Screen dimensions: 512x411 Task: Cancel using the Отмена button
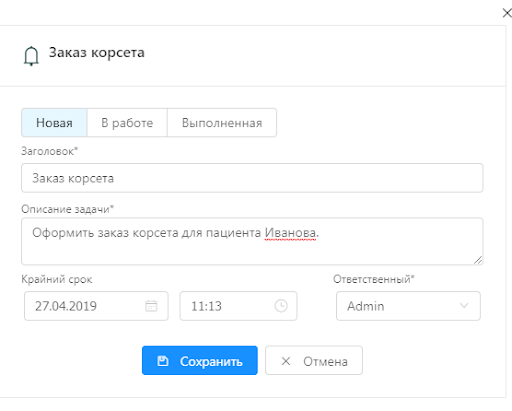314,360
